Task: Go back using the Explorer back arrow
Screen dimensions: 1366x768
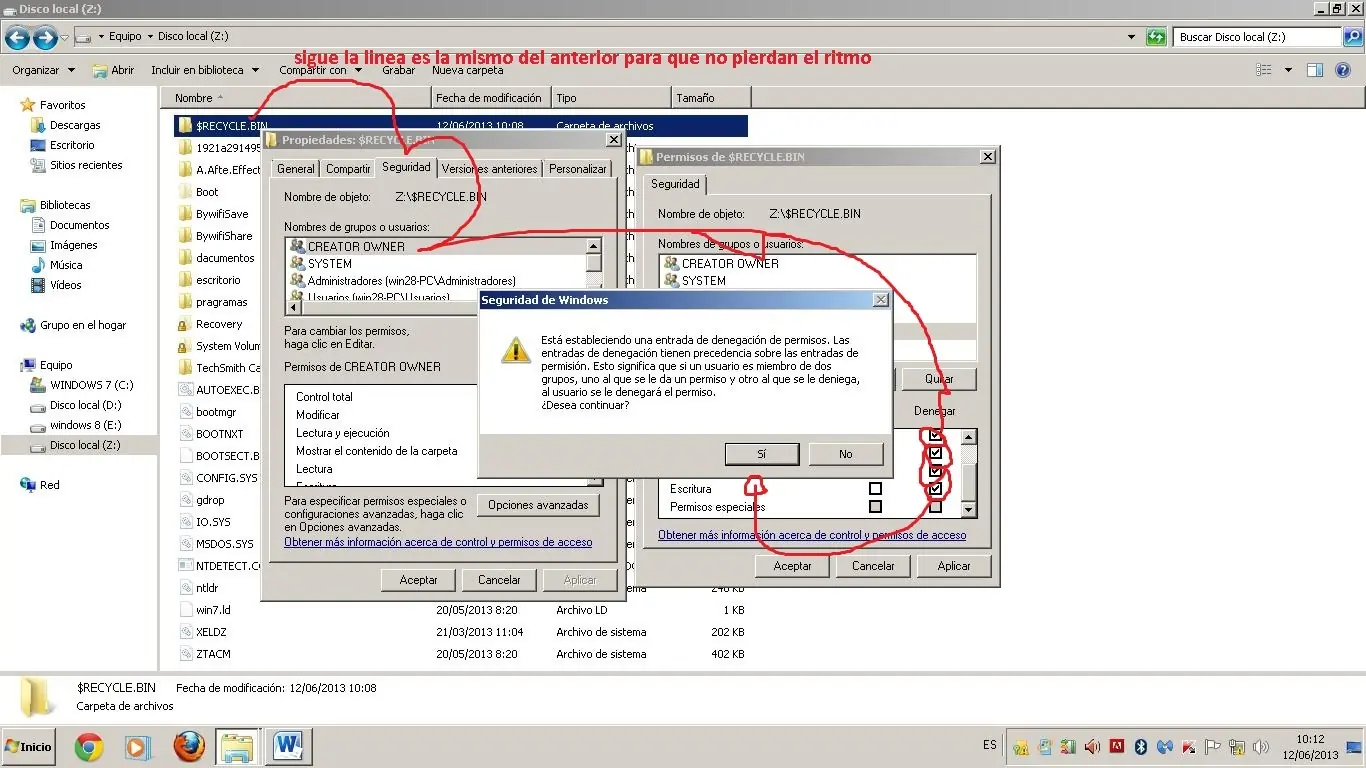Action: click(x=17, y=37)
